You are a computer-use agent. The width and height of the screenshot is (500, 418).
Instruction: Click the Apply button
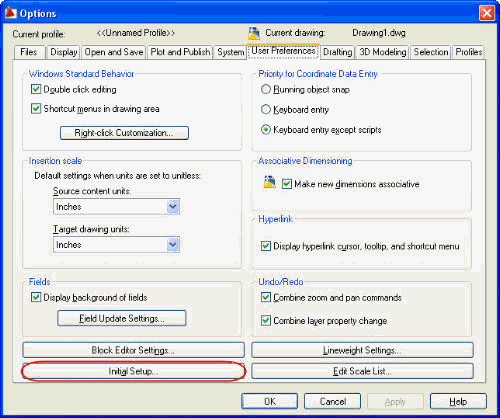pyautogui.click(x=395, y=401)
